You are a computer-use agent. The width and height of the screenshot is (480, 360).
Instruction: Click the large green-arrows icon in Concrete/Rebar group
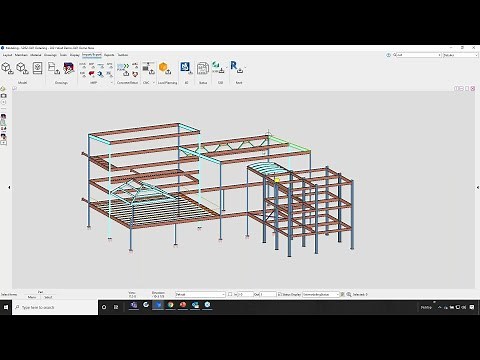[123, 69]
